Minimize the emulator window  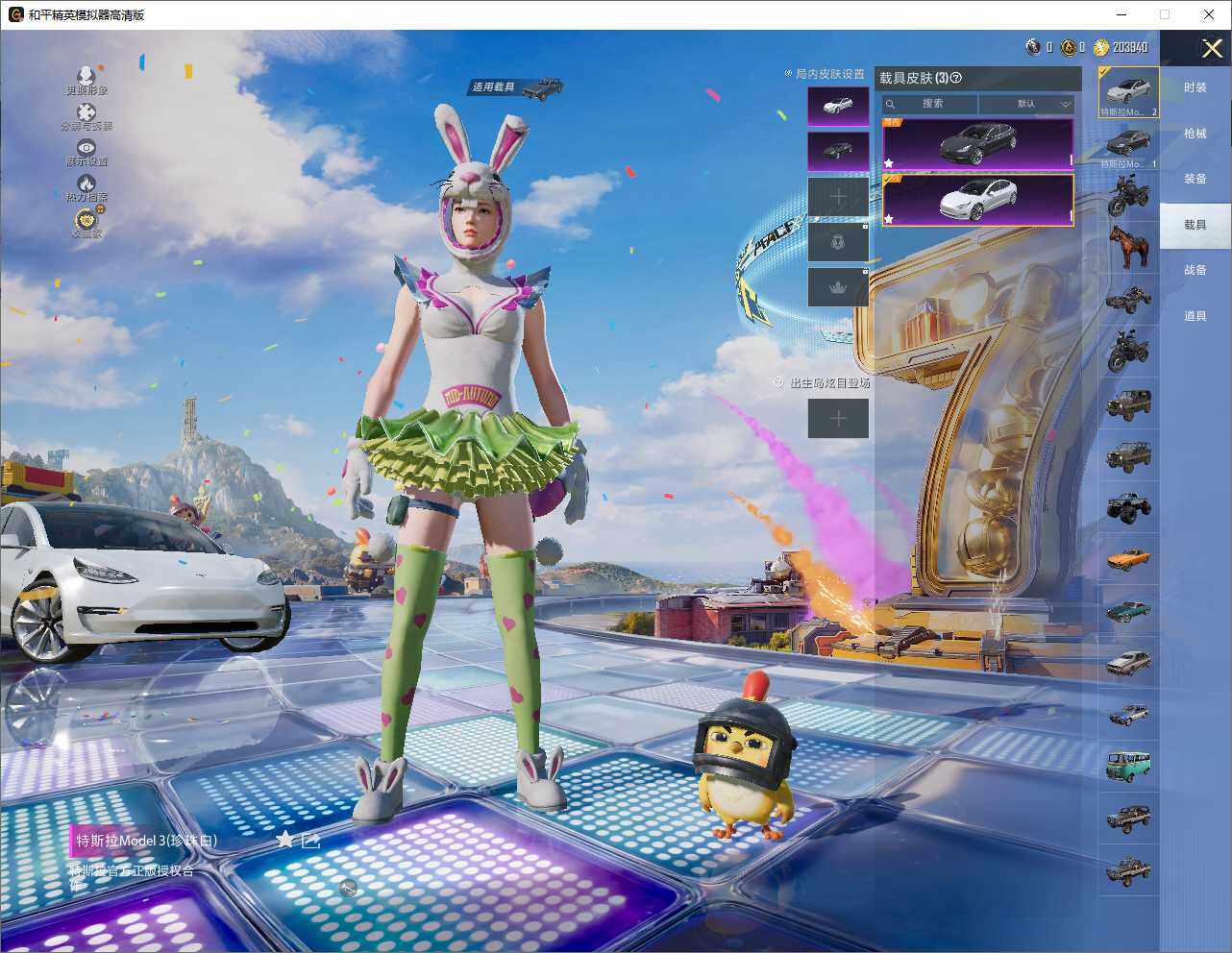(x=1121, y=14)
